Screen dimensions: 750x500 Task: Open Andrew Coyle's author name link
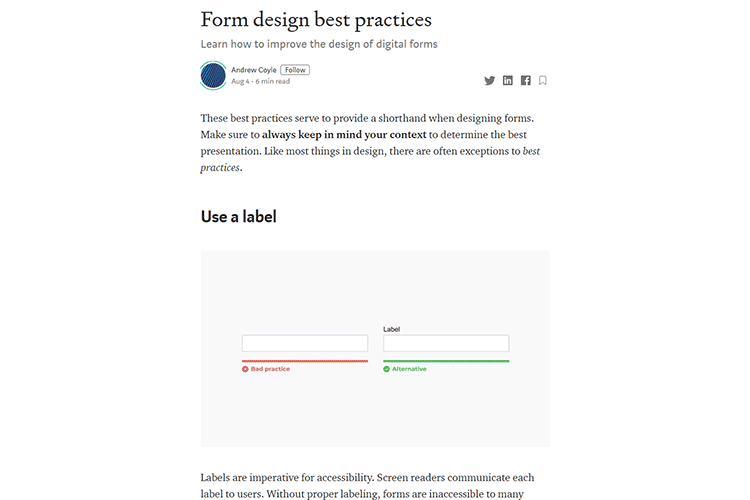point(254,70)
